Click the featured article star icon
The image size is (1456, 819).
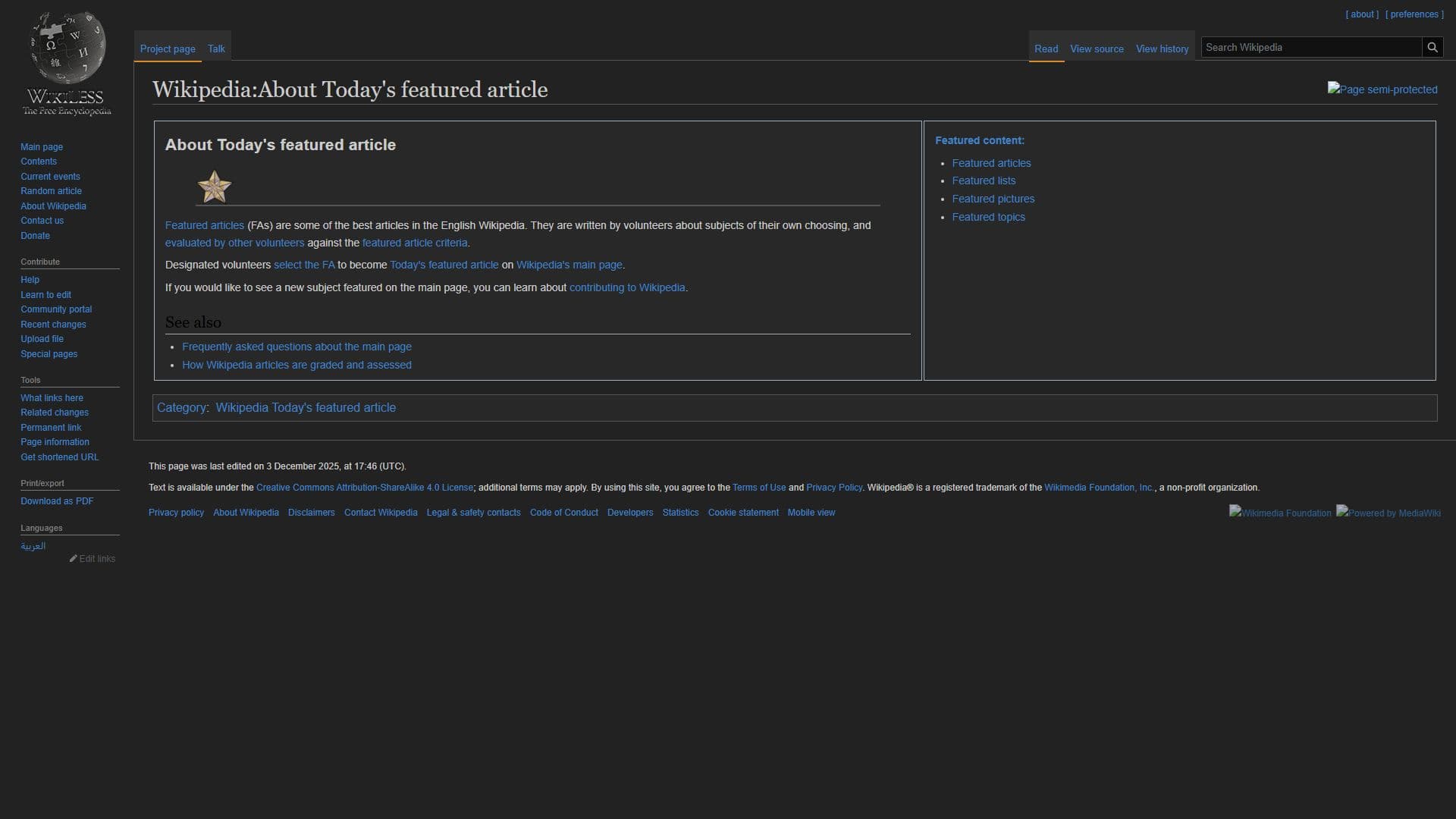pos(214,187)
